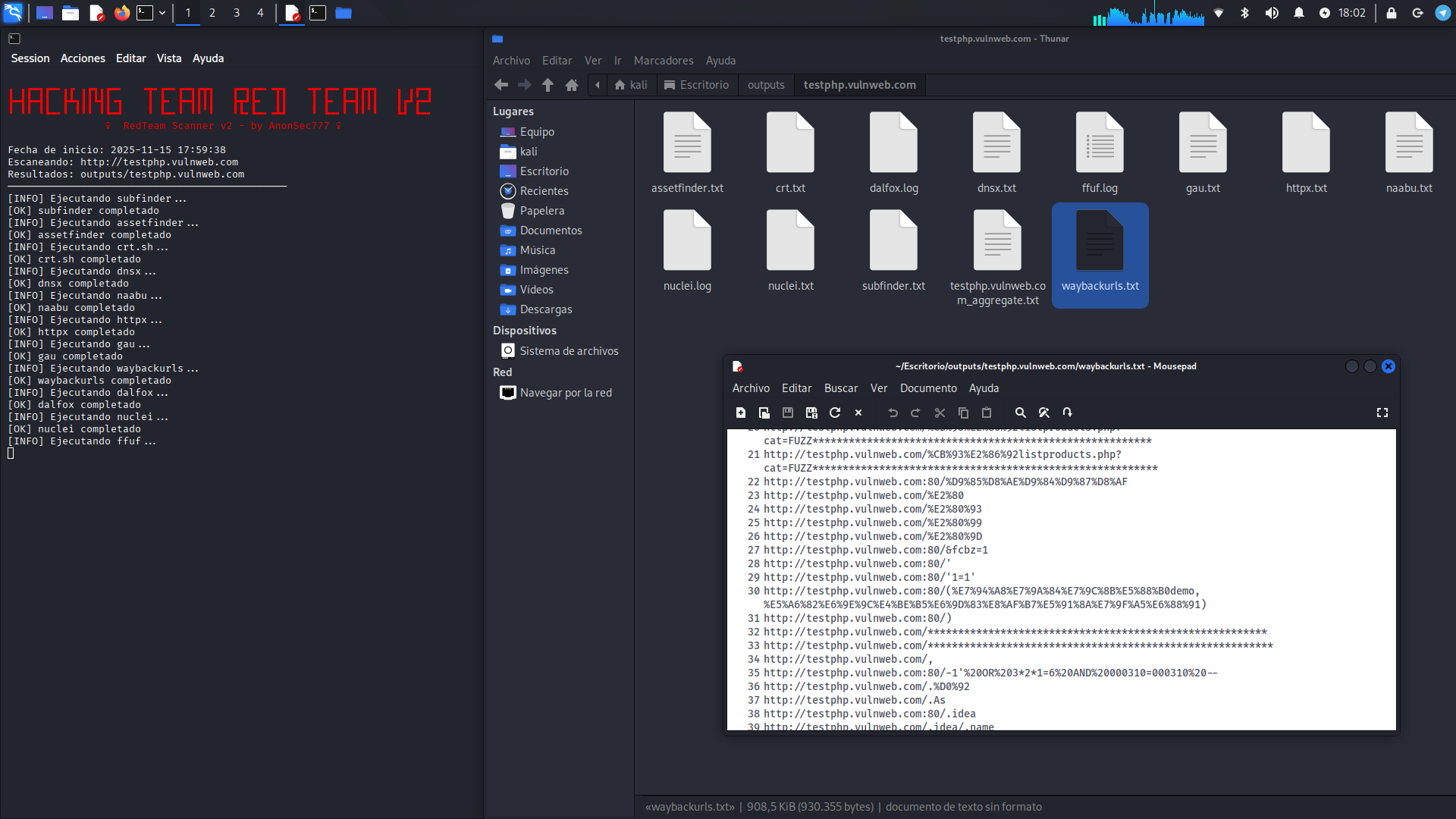
Task: Toggle Mousepad fullscreen icon
Action: (1382, 413)
